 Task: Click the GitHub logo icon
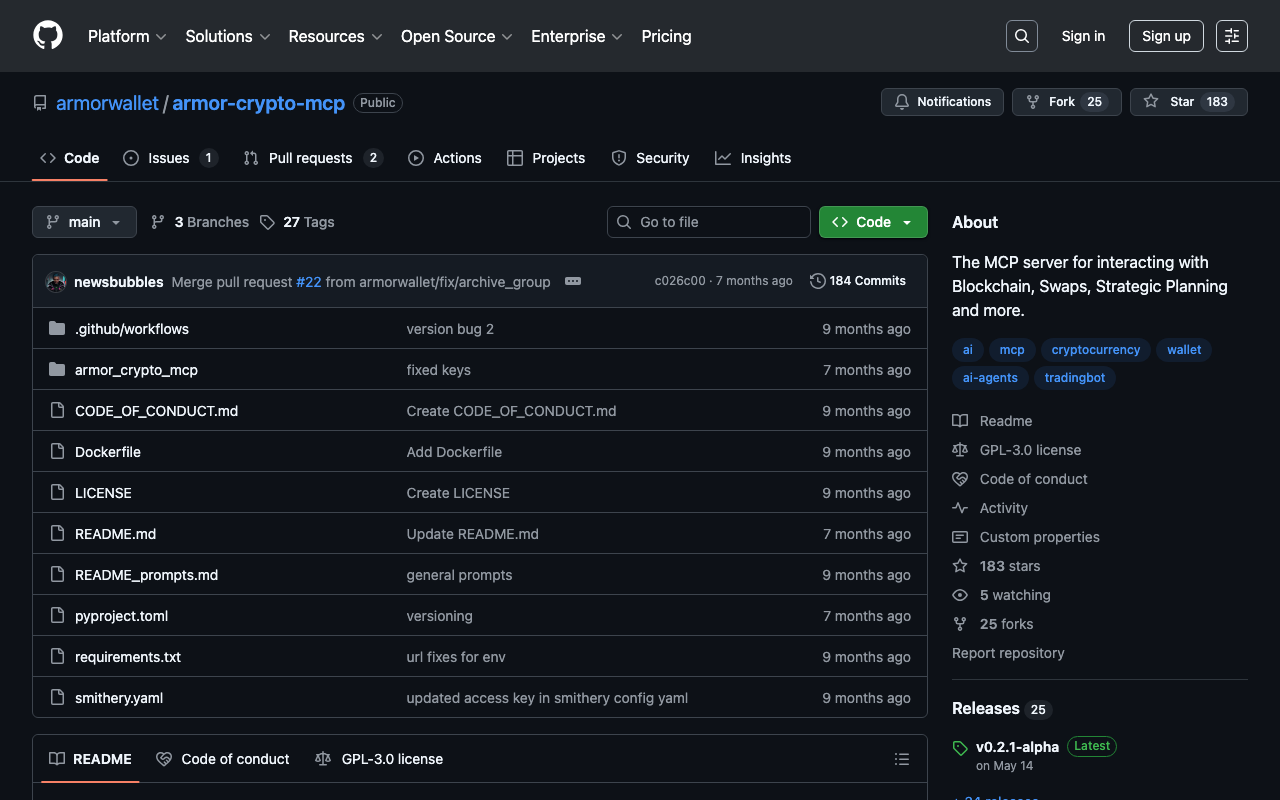[48, 36]
